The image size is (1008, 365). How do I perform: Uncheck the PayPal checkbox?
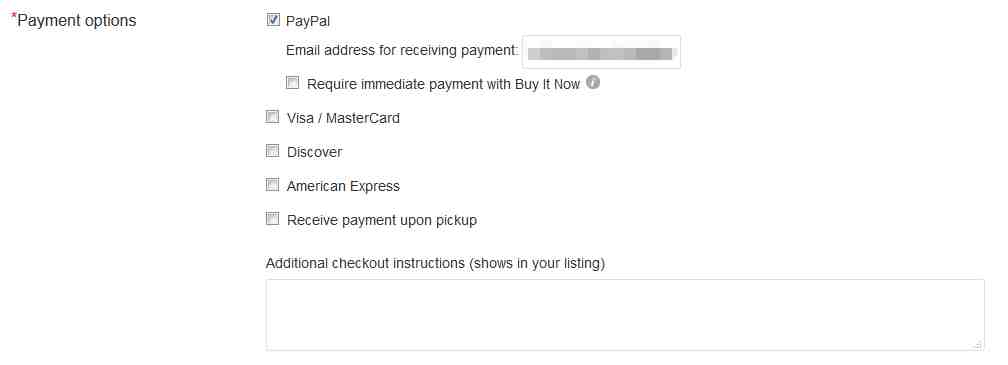click(273, 20)
